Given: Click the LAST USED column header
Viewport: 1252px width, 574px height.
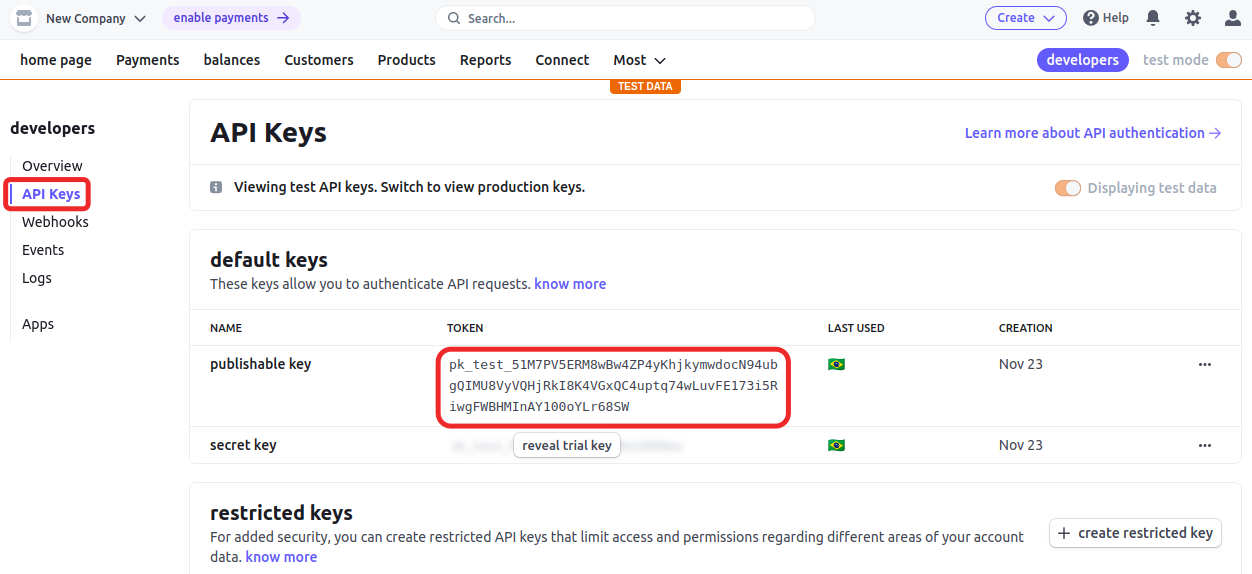Looking at the screenshot, I should [856, 328].
